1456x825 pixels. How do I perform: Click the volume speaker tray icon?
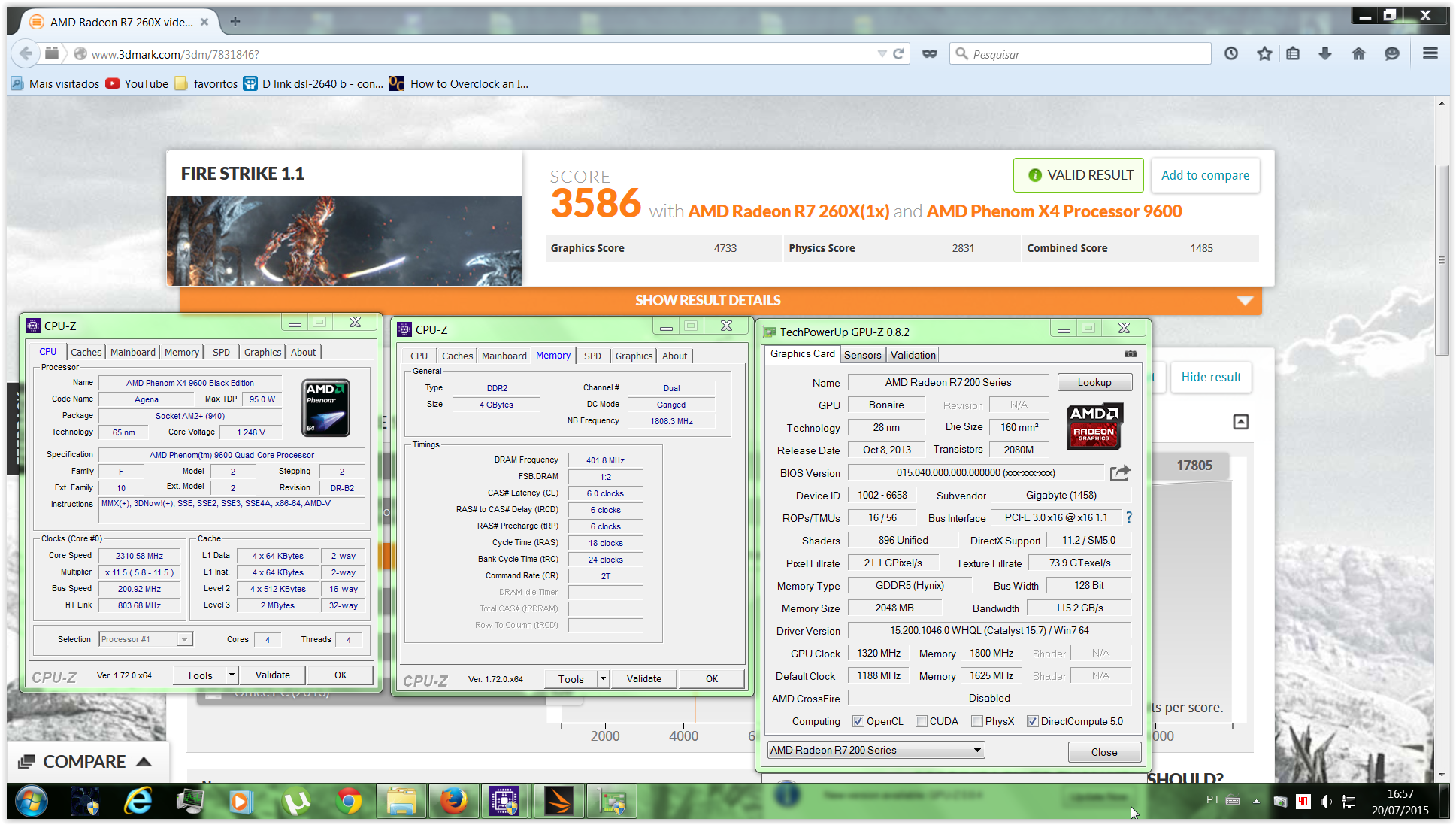1325,802
